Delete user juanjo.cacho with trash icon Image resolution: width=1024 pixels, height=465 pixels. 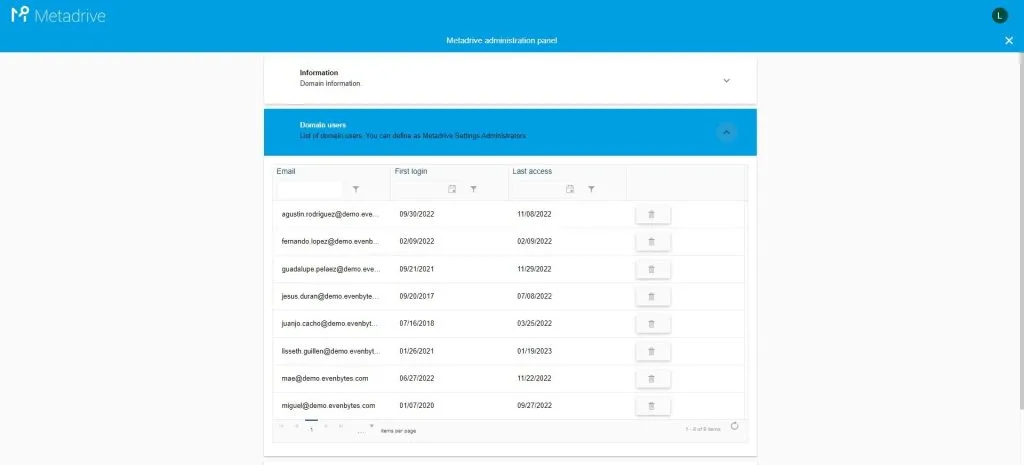tap(652, 324)
